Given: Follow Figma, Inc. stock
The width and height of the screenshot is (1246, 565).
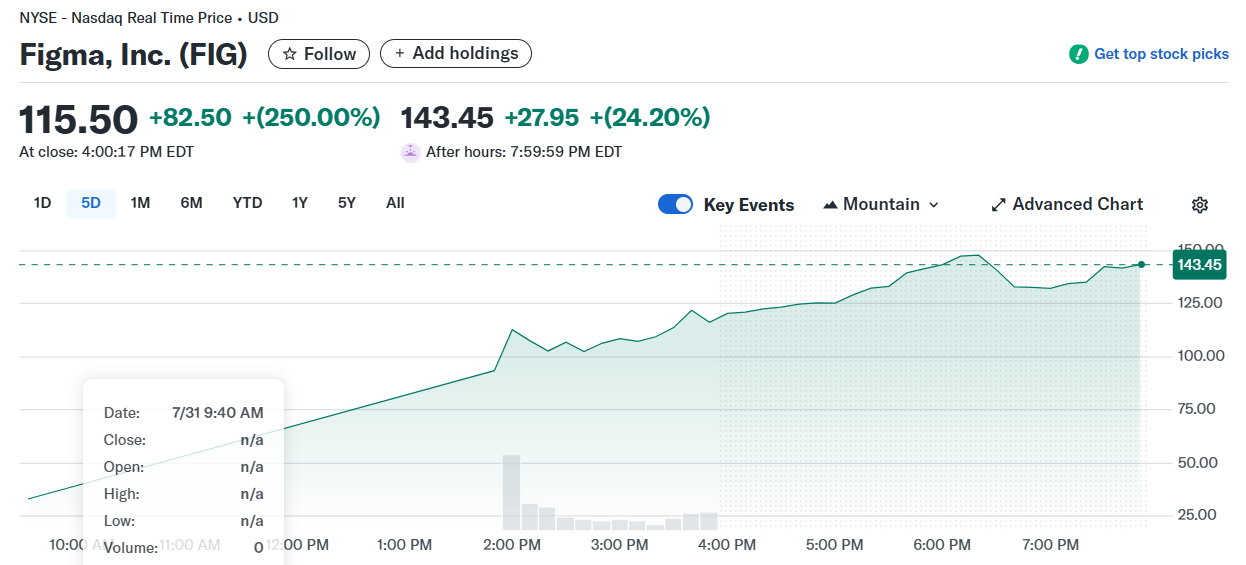Looking at the screenshot, I should (319, 54).
